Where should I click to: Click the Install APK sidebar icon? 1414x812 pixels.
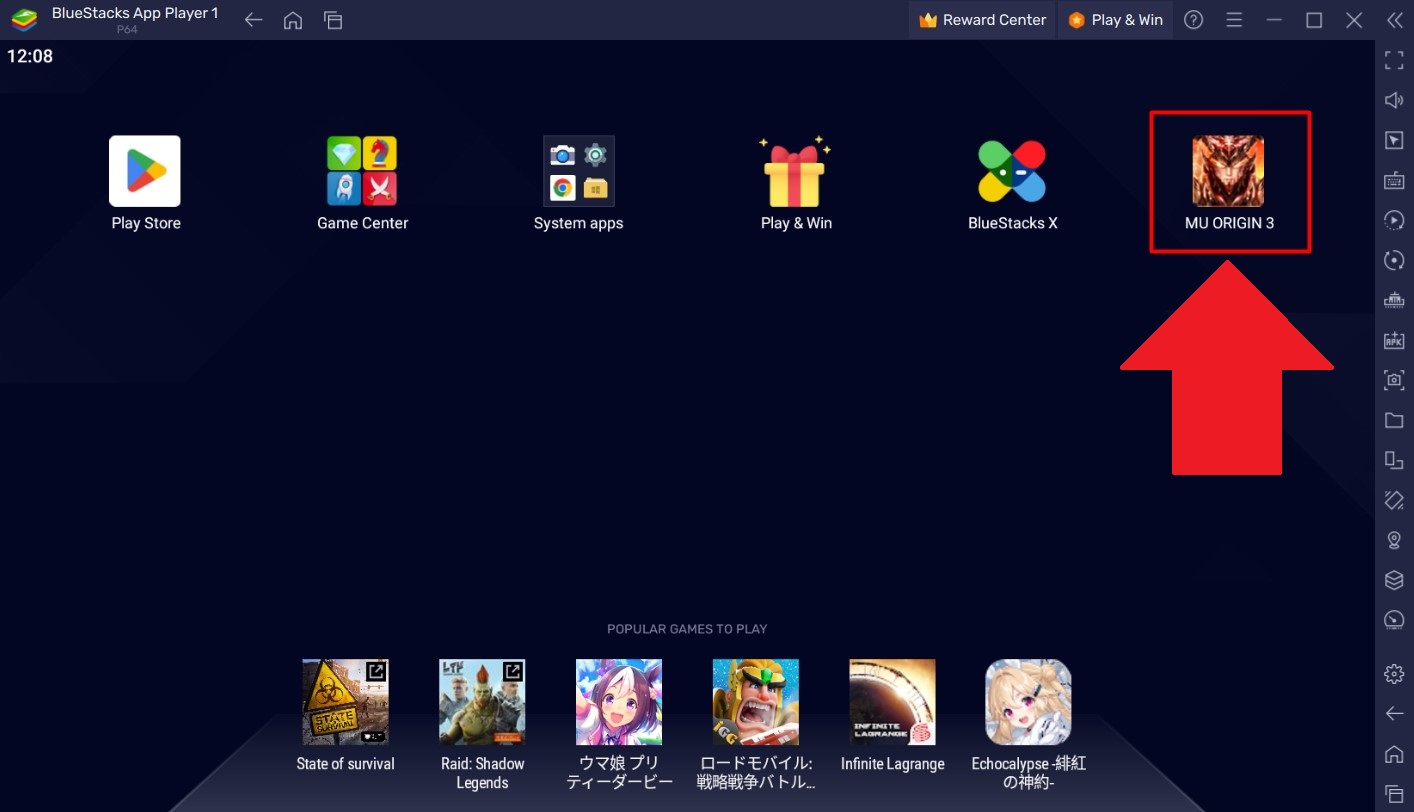coord(1394,340)
